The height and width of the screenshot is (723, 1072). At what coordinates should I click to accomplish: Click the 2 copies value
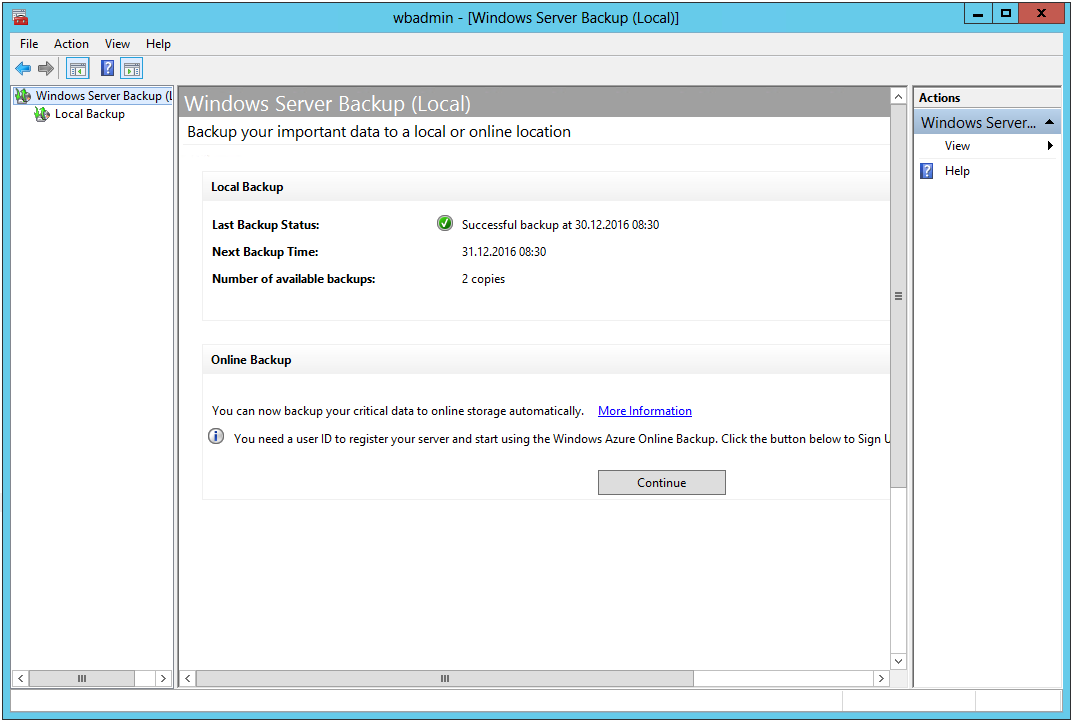tap(483, 279)
